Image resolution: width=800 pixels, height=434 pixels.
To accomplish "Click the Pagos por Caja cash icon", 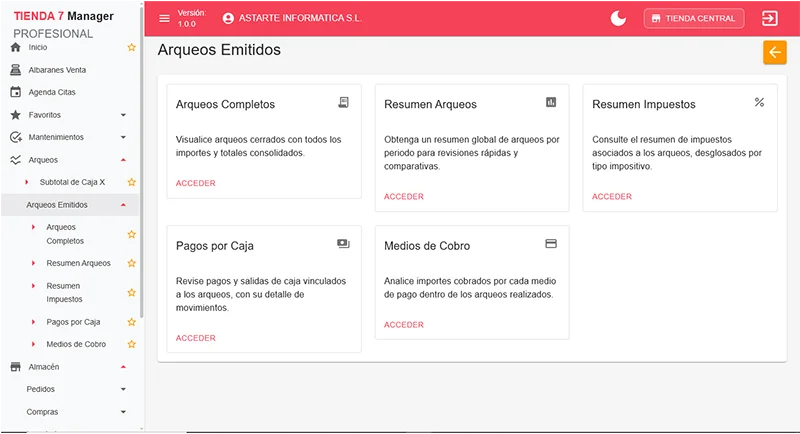I will click(343, 244).
